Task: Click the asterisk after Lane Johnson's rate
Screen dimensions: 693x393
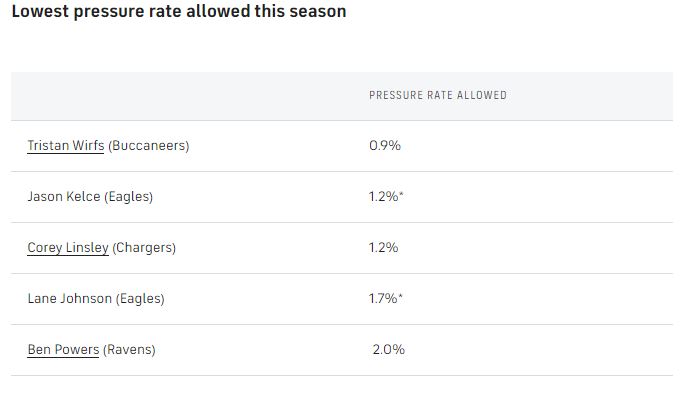Action: [x=400, y=296]
